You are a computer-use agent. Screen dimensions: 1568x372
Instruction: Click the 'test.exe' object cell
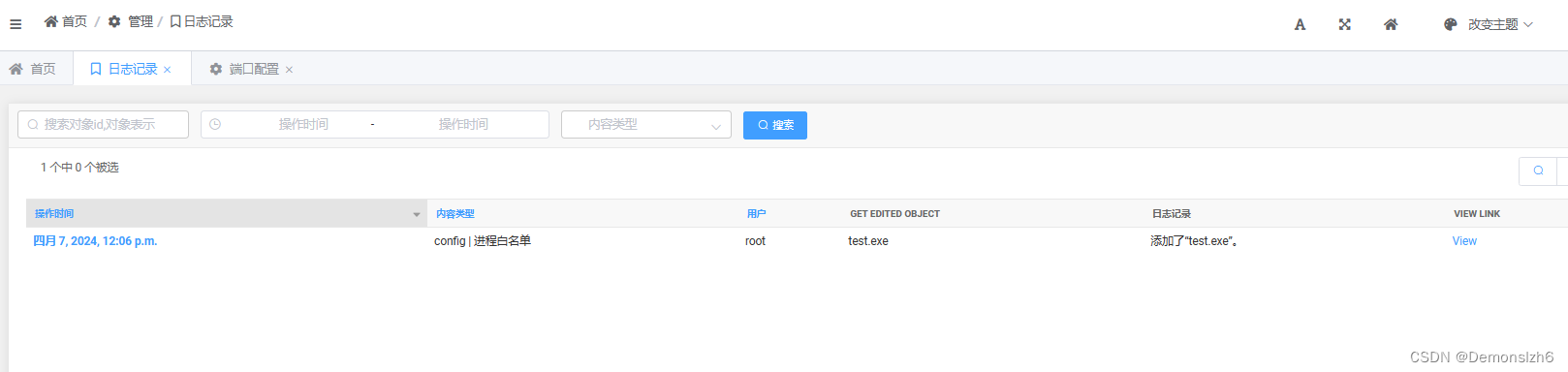[868, 241]
